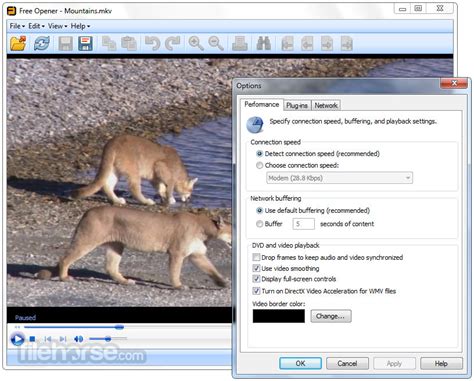The height and width of the screenshot is (381, 474).
Task: Select the Choose connection speed radio button
Action: (259, 165)
